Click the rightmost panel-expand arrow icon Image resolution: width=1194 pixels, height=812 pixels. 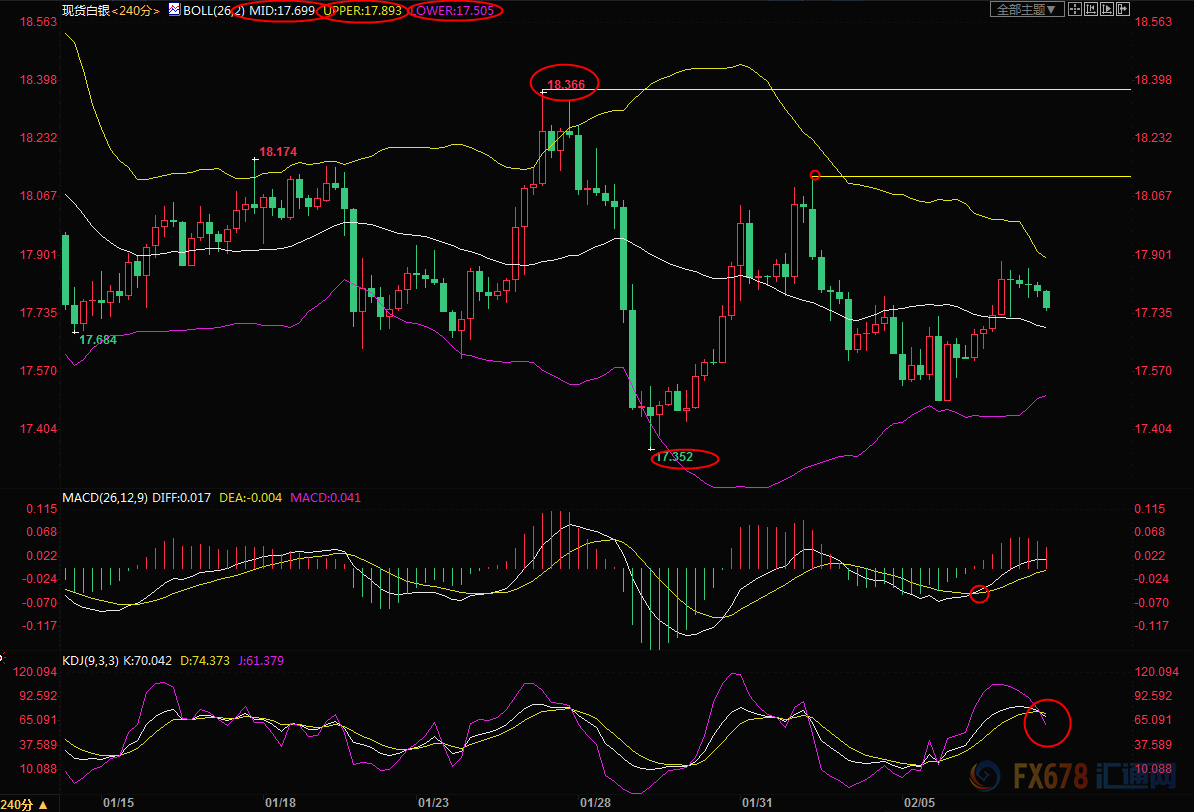(1123, 9)
